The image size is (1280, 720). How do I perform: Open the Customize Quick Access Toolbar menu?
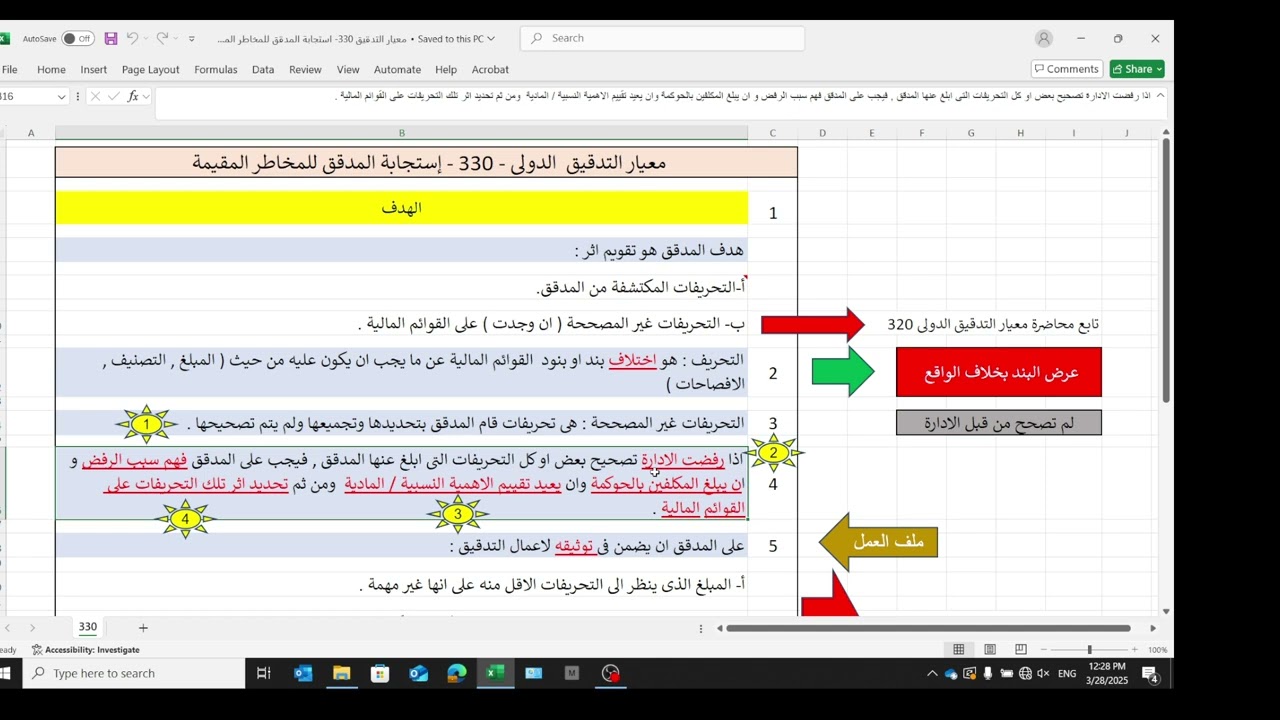click(x=191, y=39)
